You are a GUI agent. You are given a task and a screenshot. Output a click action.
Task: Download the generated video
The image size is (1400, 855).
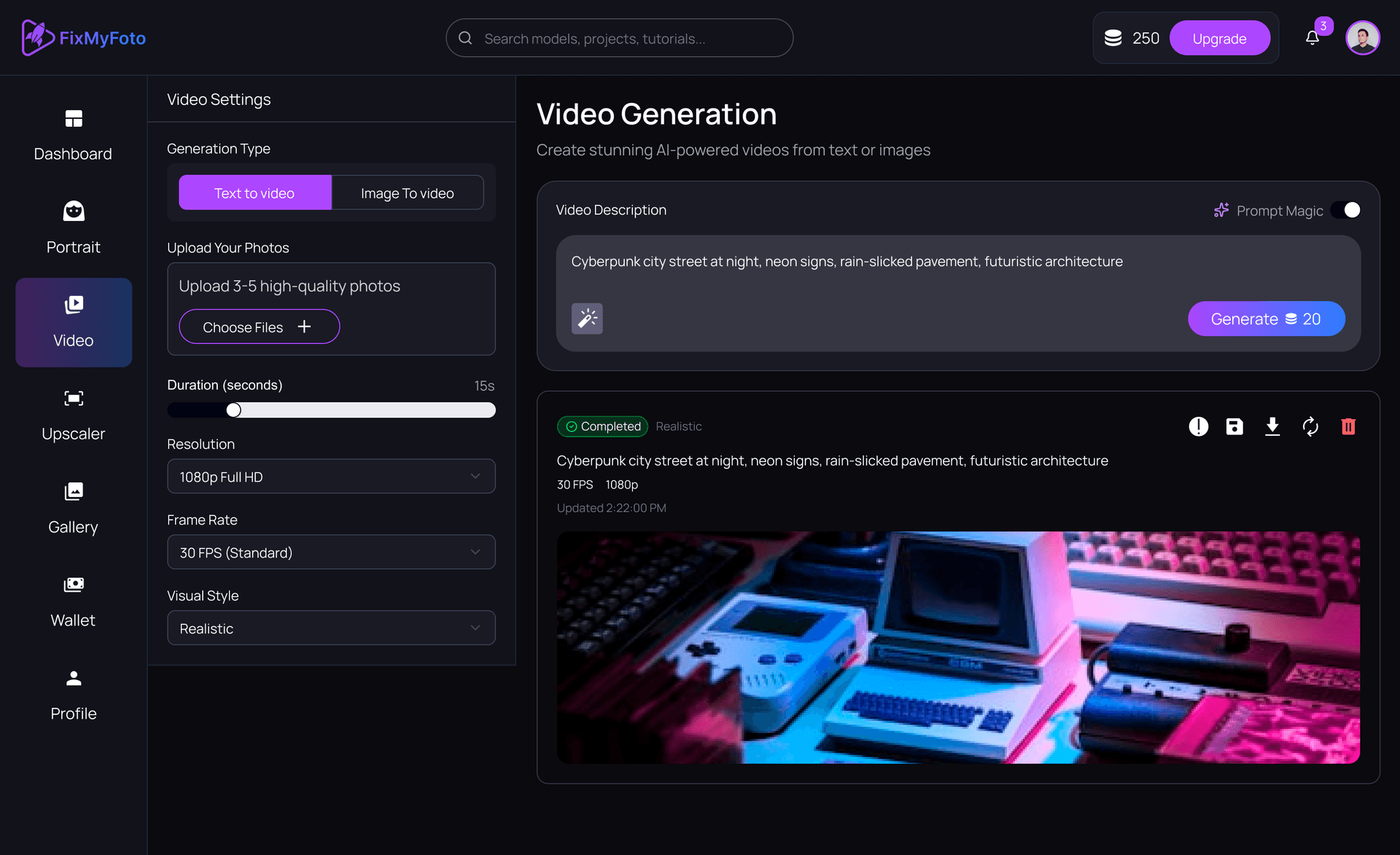(x=1272, y=426)
